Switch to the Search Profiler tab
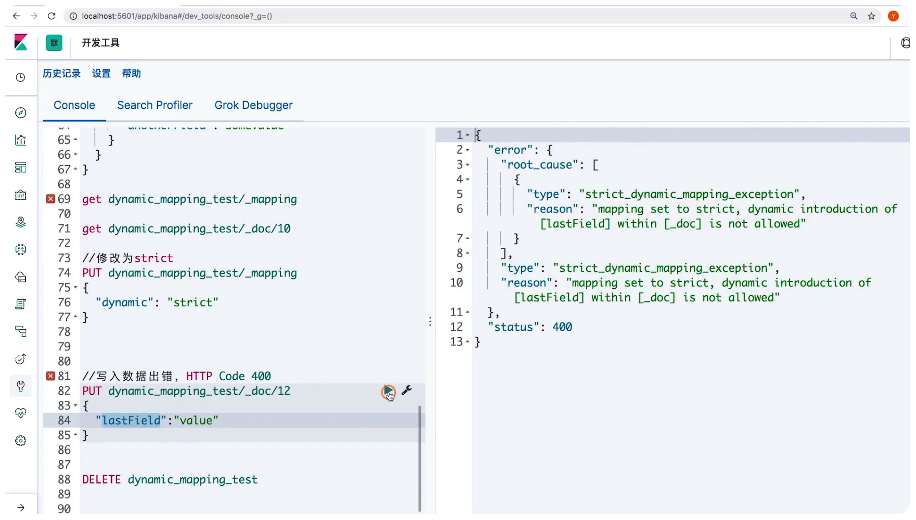The height and width of the screenshot is (520, 916). coord(155,105)
